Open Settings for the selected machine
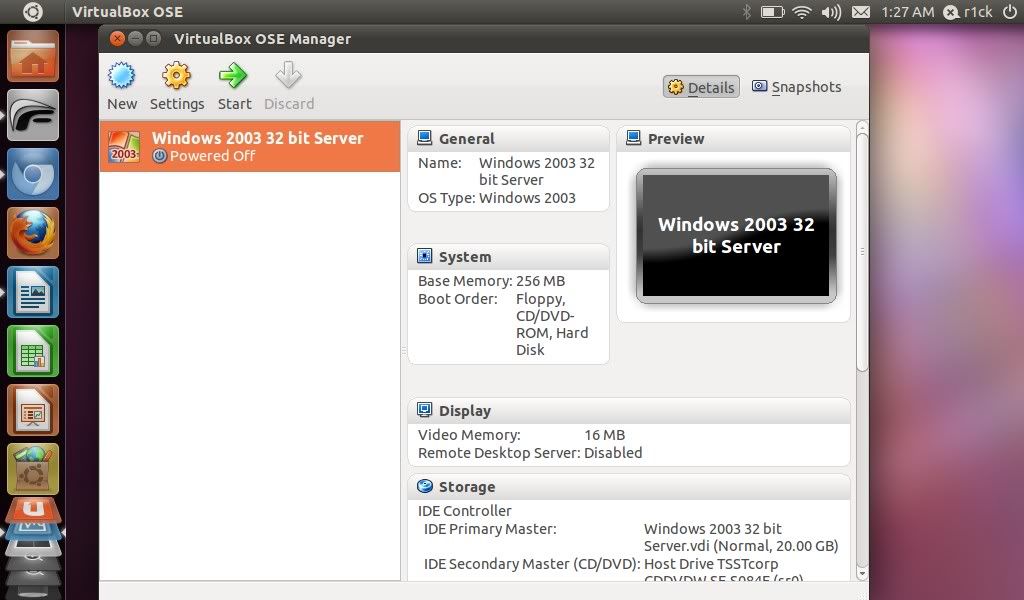Image resolution: width=1024 pixels, height=600 pixels. (x=177, y=86)
